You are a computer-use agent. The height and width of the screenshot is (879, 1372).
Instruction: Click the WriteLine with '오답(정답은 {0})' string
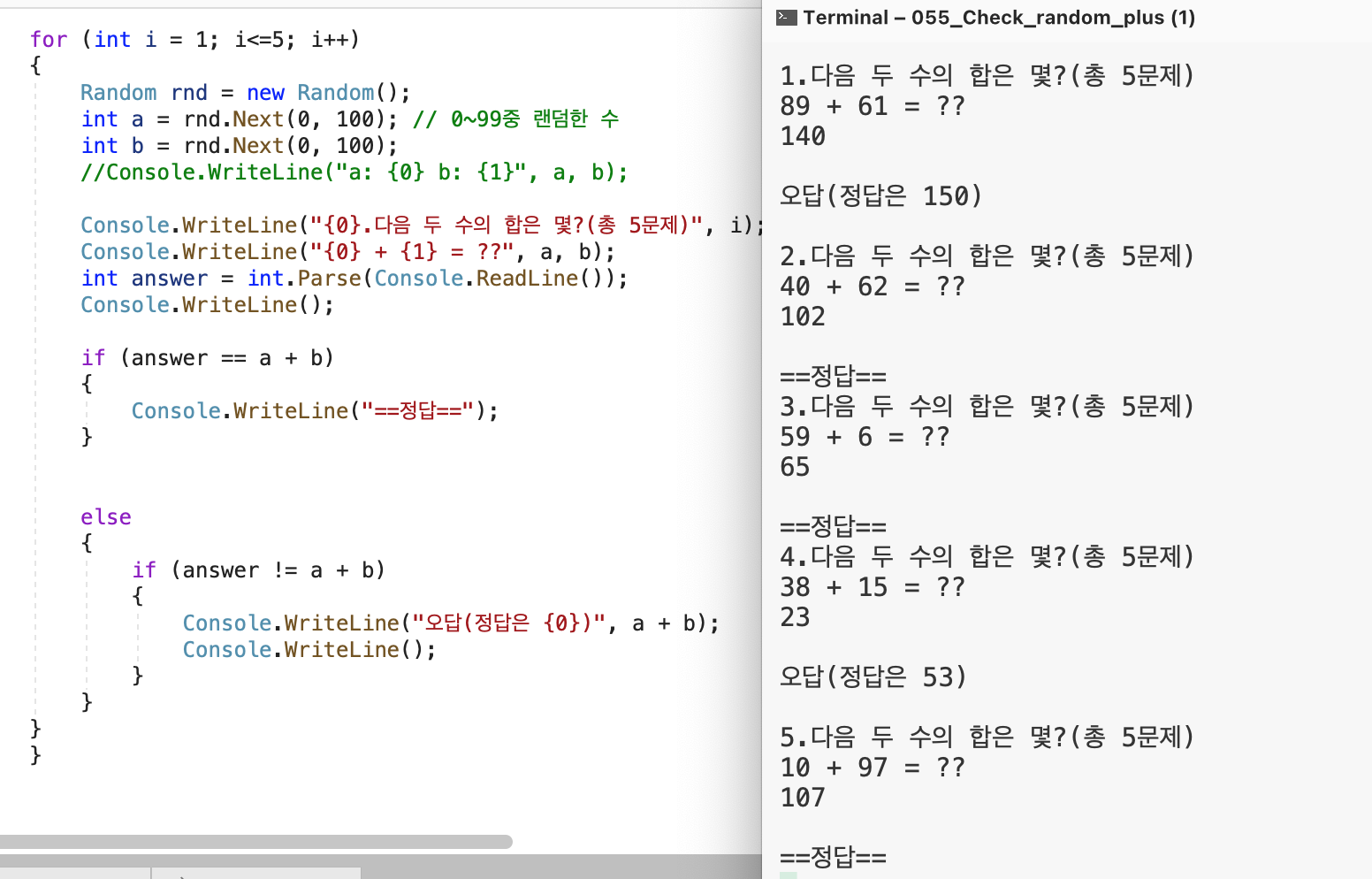[451, 623]
